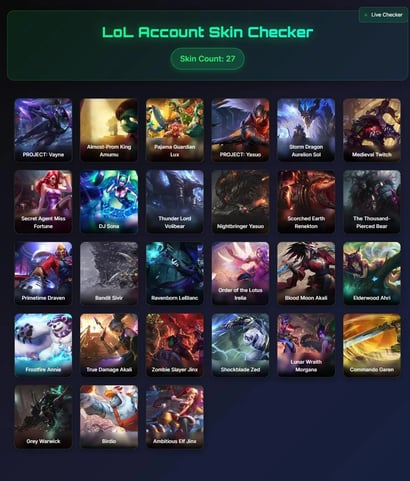This screenshot has height=481, width=410.
Task: Open Pajama Guardian Lux skin card
Action: tap(175, 130)
